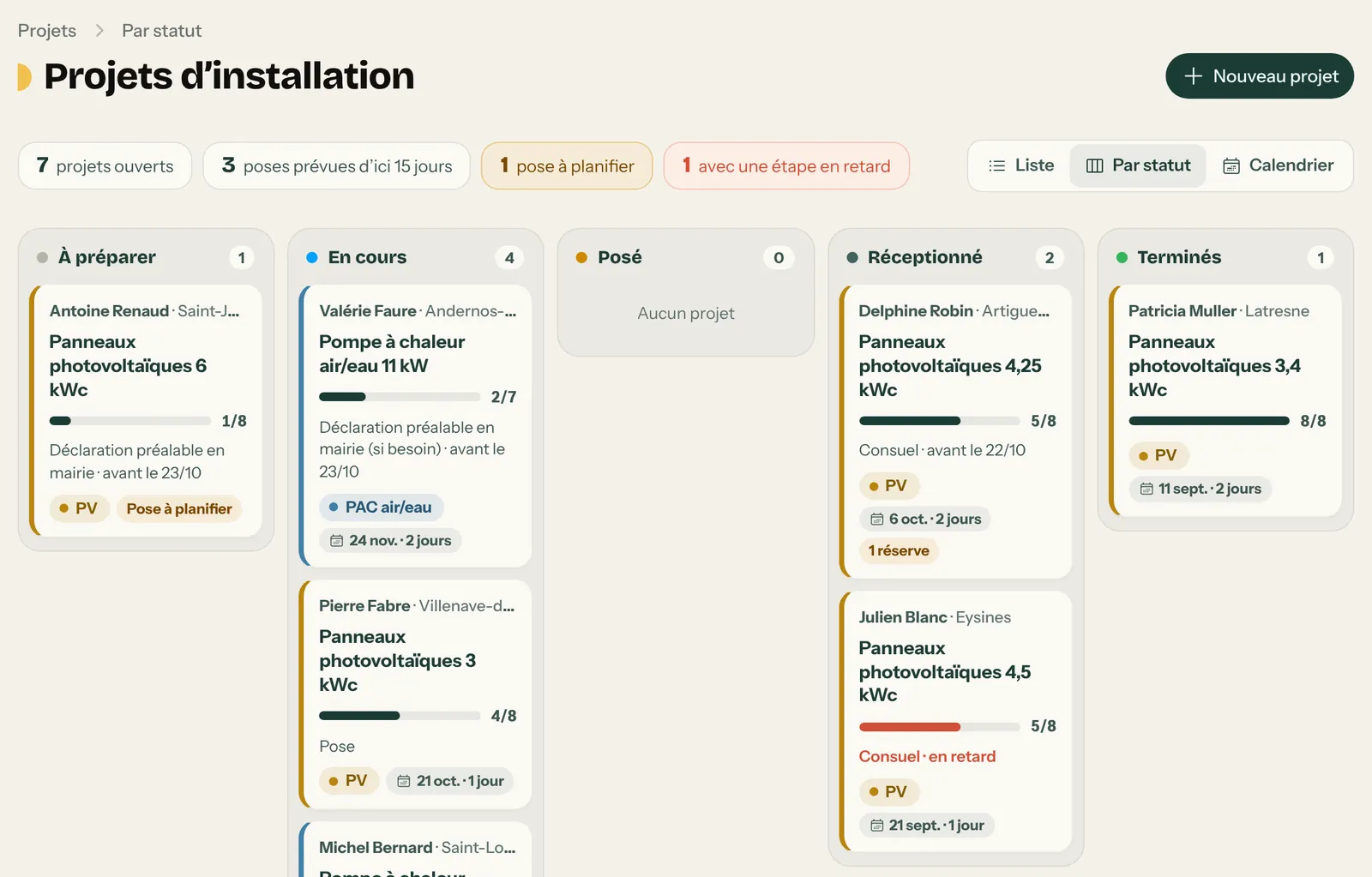Click the À préparer column header
Screen dimensions: 1372x877
146,257
